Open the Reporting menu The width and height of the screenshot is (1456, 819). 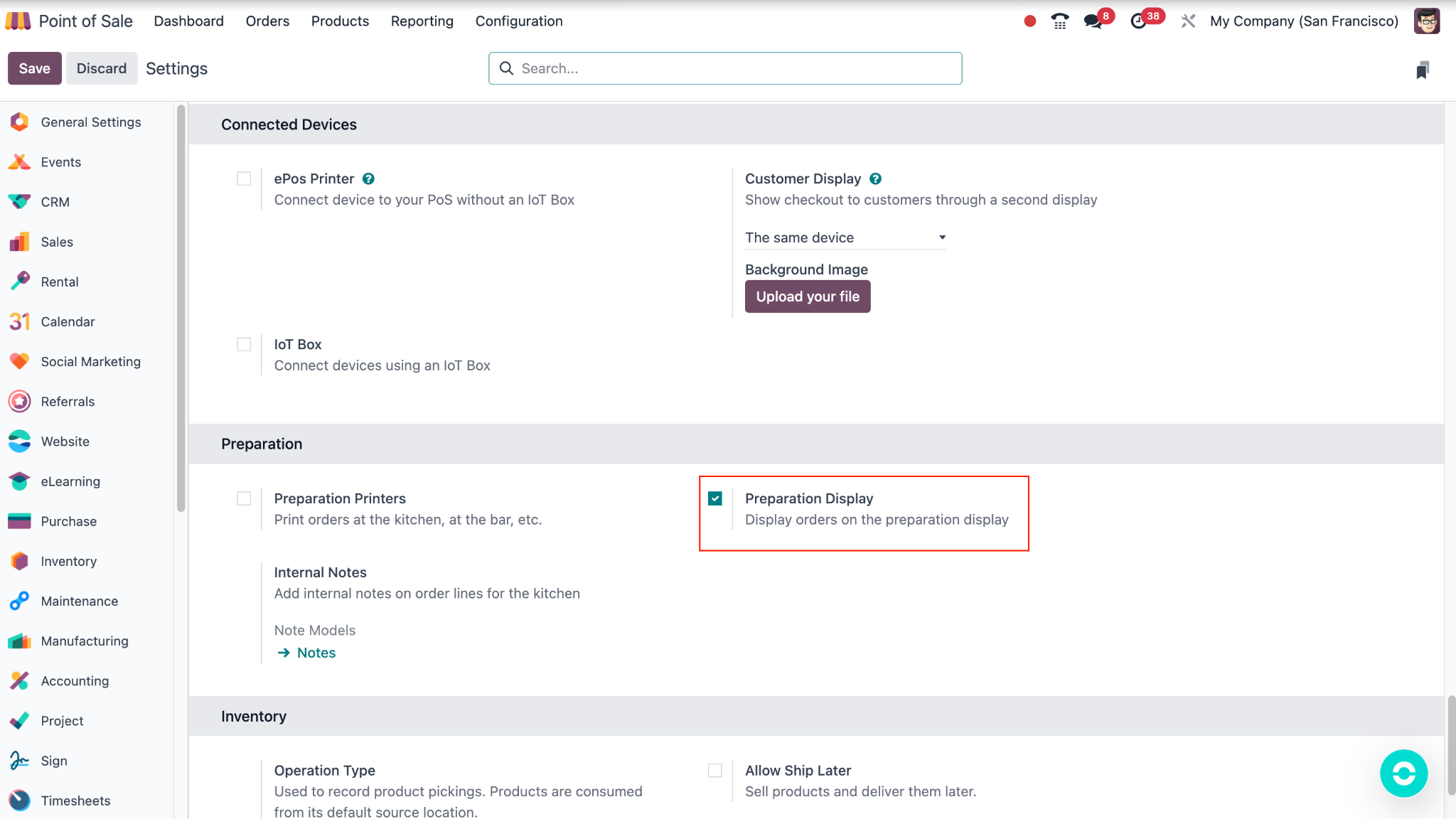[422, 21]
